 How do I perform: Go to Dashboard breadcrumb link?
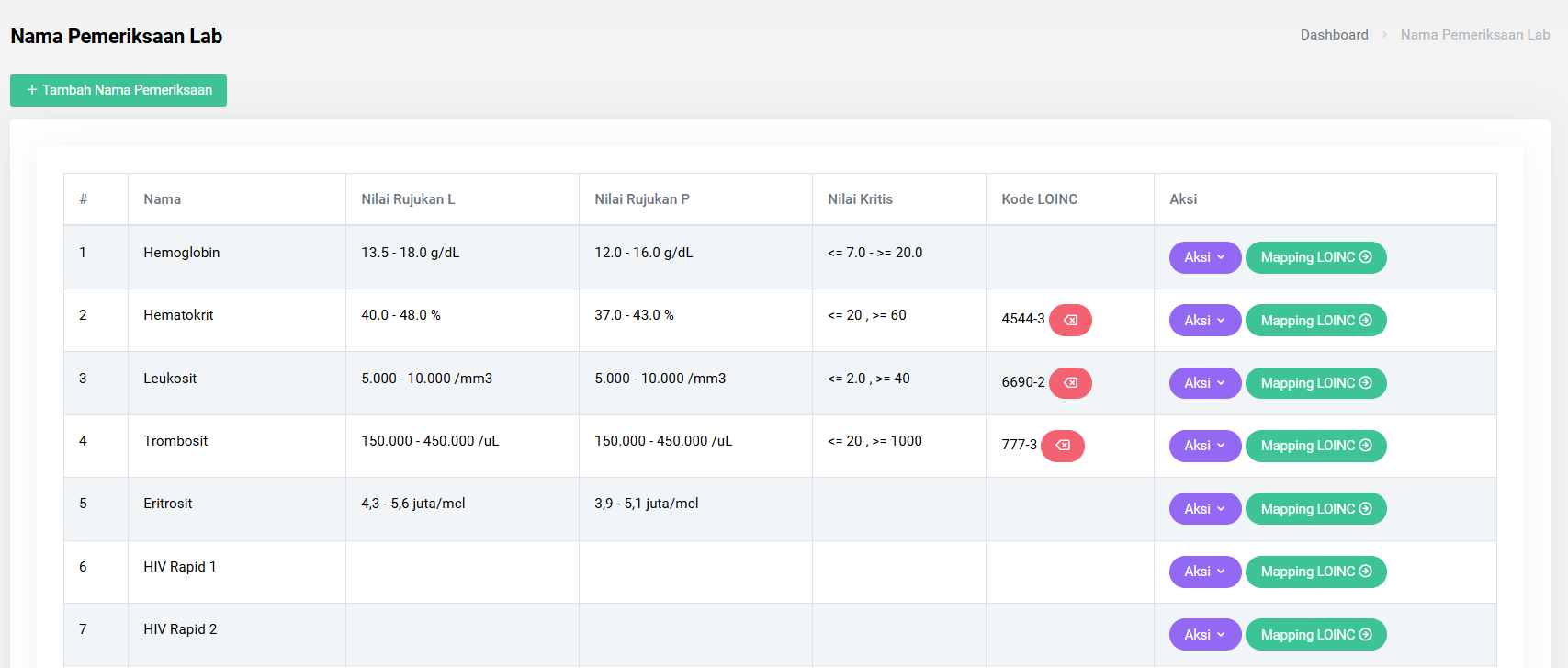point(1334,35)
